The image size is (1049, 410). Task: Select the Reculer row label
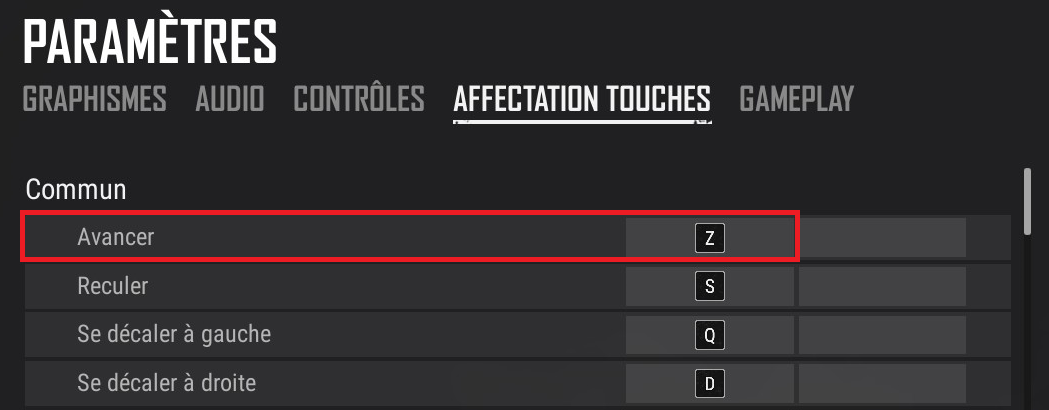click(112, 286)
